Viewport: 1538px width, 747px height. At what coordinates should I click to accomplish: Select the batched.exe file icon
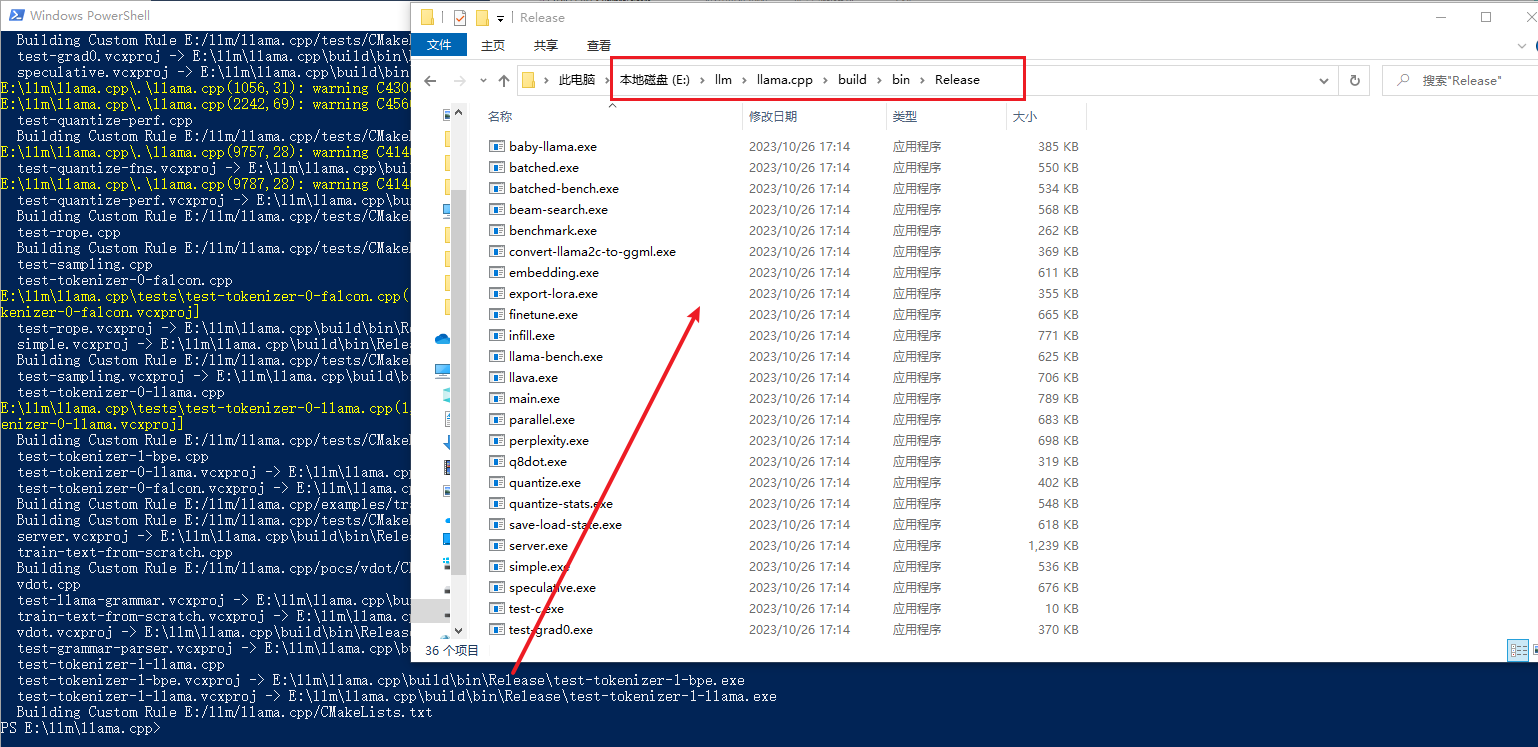point(497,167)
